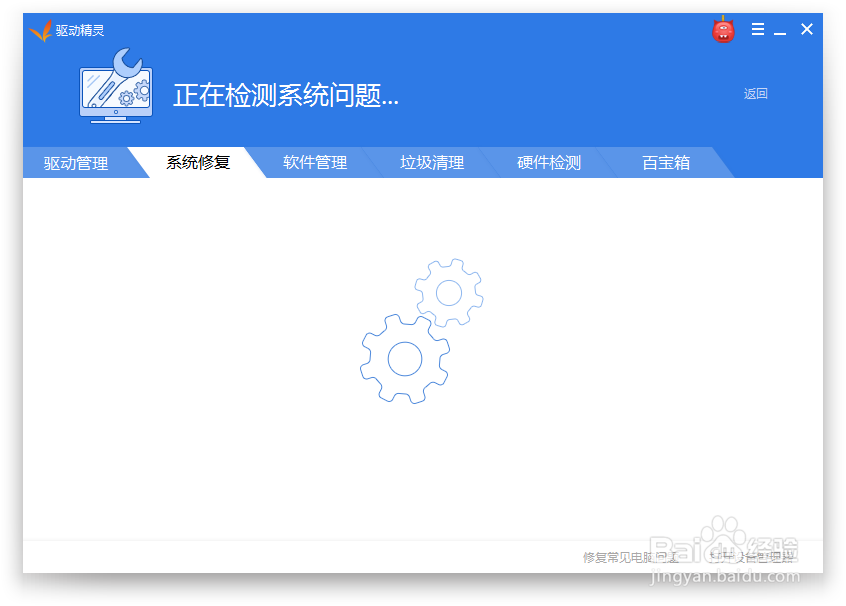Open the 软件管理 tab

point(314,163)
